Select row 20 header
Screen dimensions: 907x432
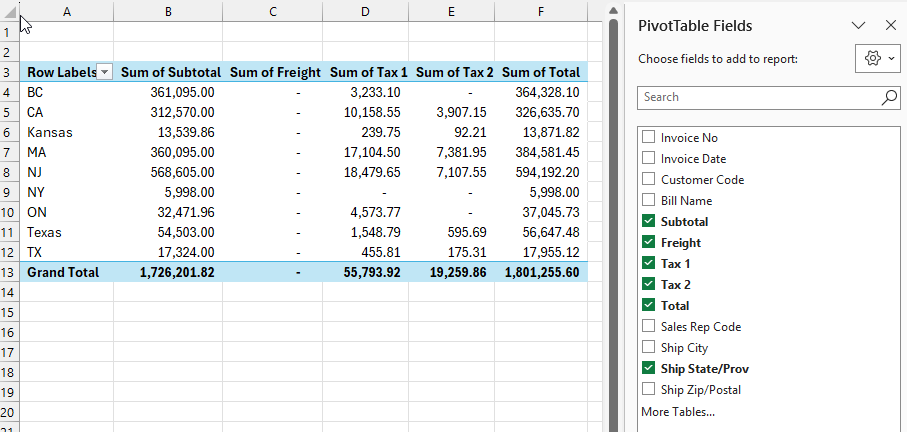pos(10,412)
